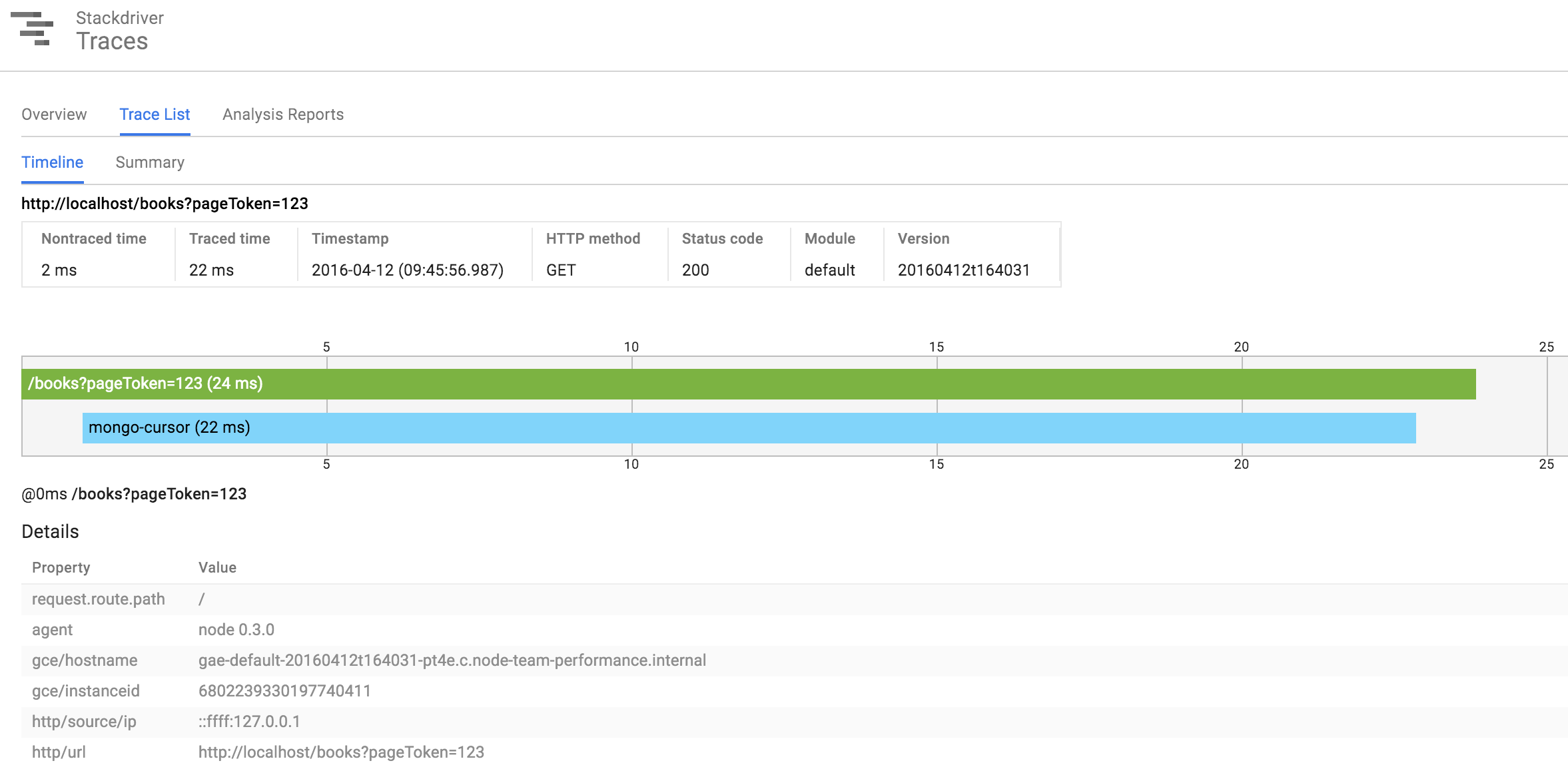Click the 10 ms tick on the top timeline axis
Screen dimensions: 1568x775
click(x=631, y=347)
